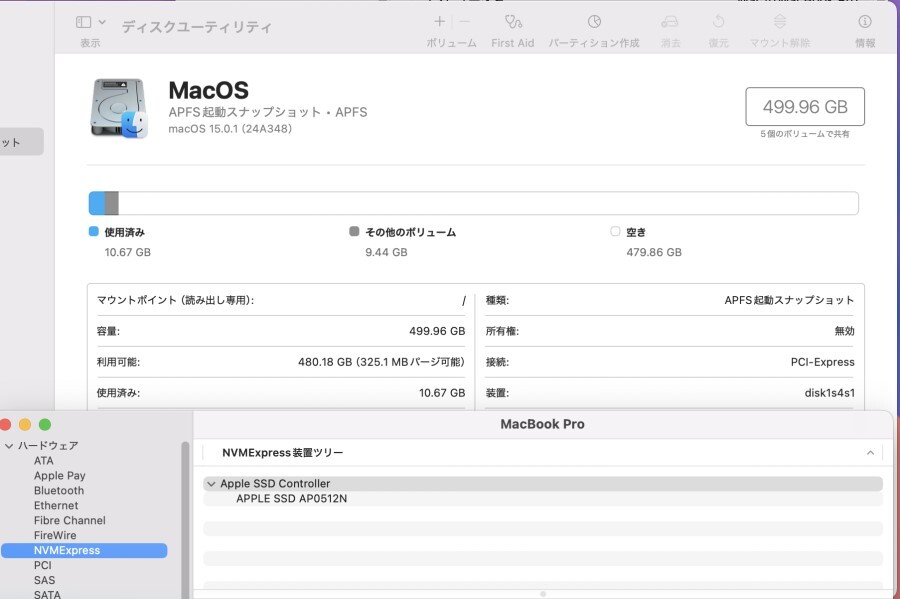Select the APPLE SSD AP0512N row
The height and width of the screenshot is (599, 900).
[x=543, y=499]
